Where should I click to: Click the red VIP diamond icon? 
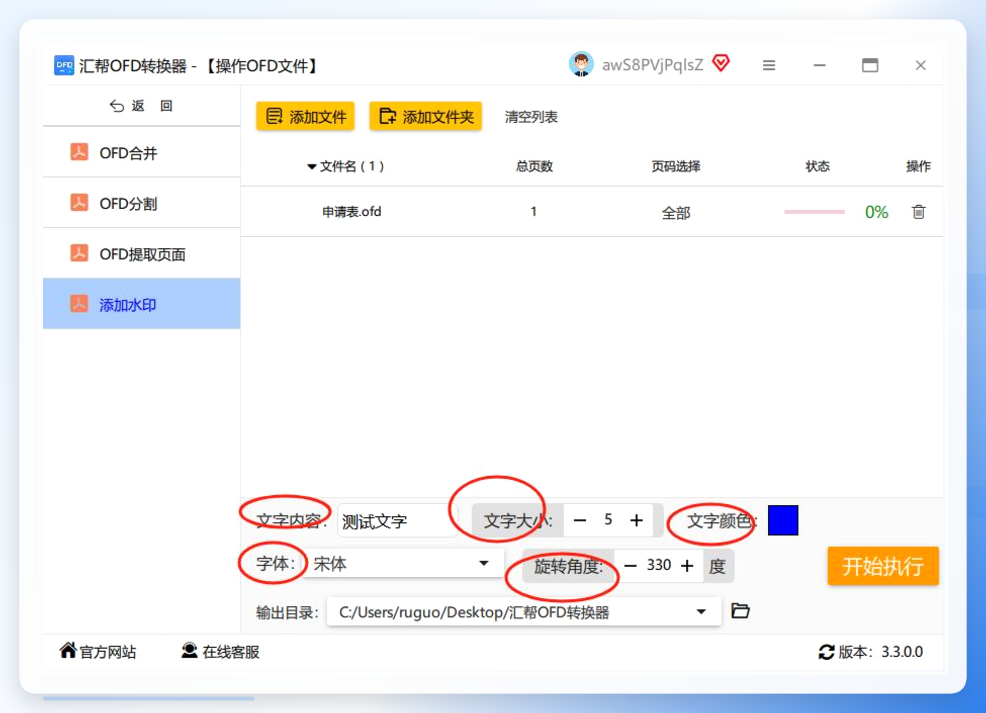click(x=721, y=63)
